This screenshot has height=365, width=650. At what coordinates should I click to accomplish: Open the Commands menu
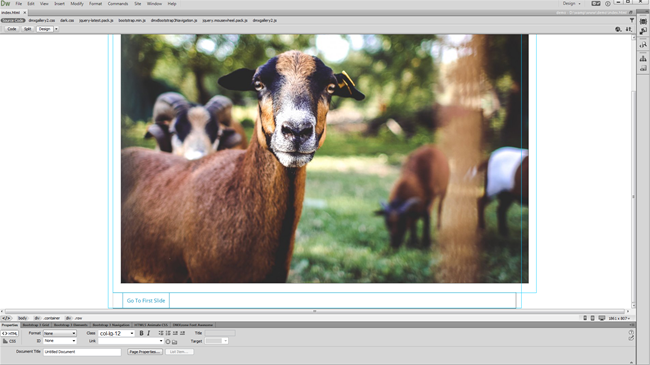point(118,4)
